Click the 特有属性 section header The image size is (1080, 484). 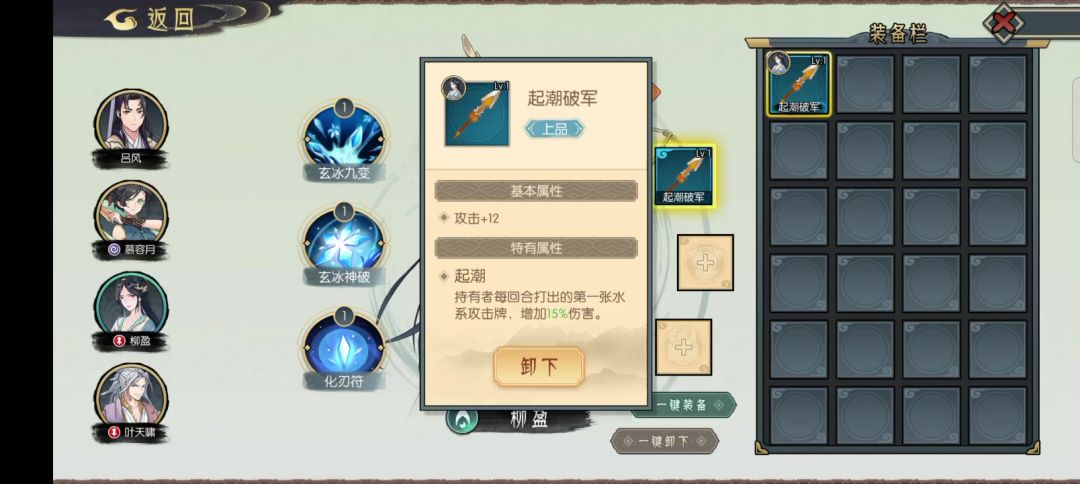point(536,248)
